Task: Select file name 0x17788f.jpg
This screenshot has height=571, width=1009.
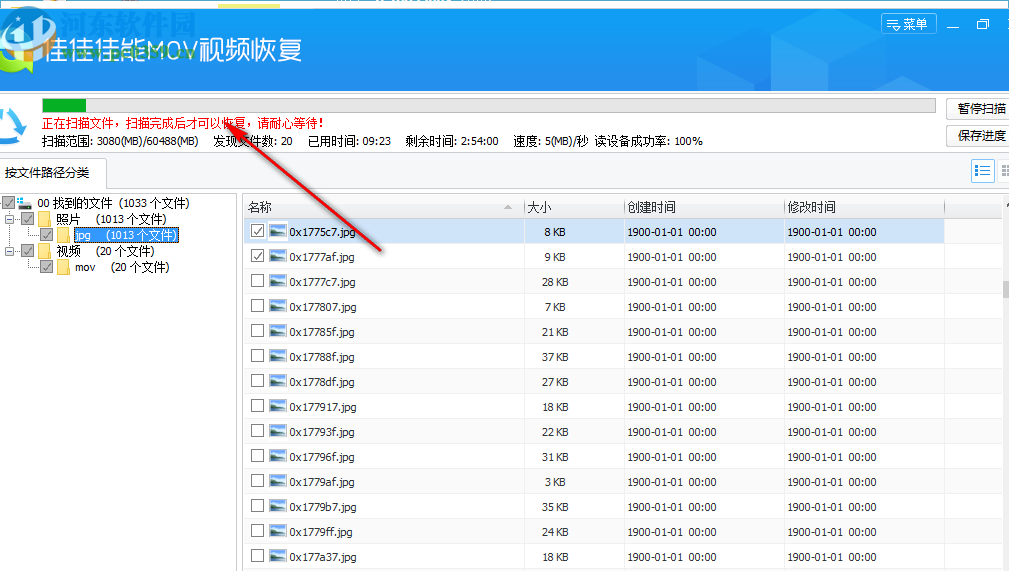Action: (322, 357)
